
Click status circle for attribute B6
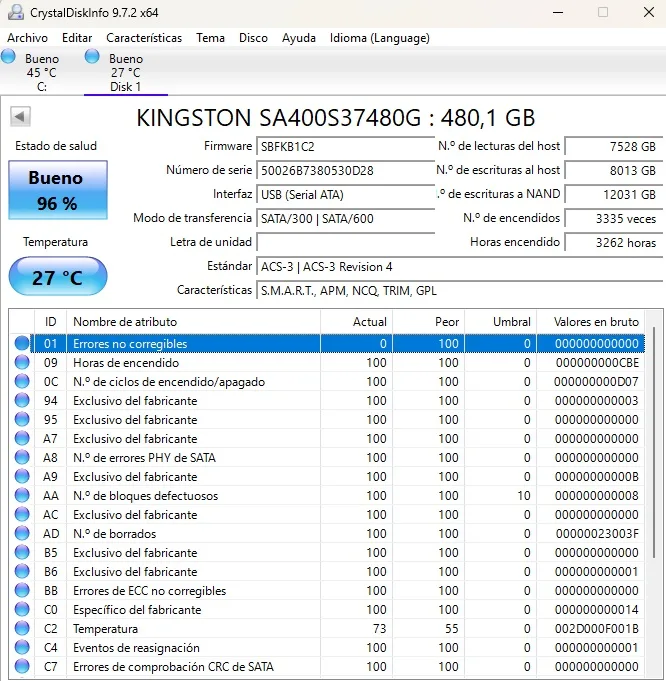tap(22, 572)
